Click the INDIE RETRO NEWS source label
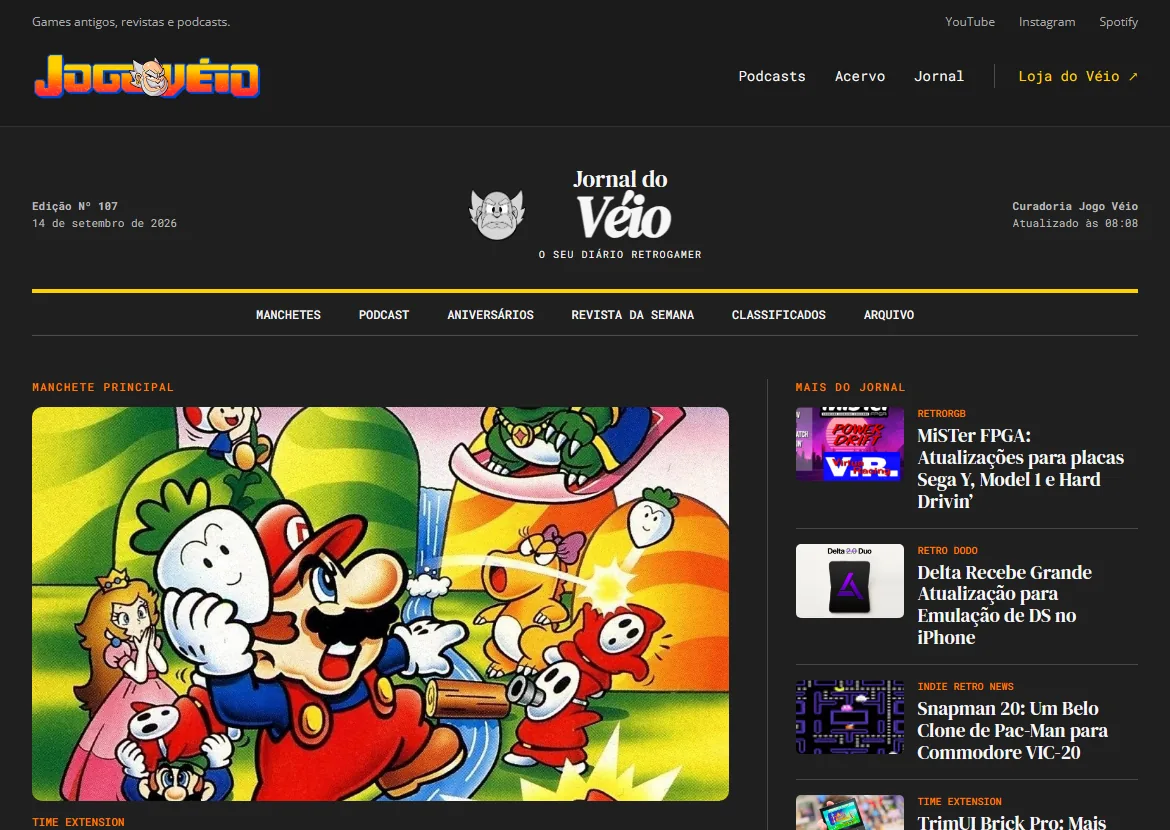The width and height of the screenshot is (1170, 830). pos(966,687)
